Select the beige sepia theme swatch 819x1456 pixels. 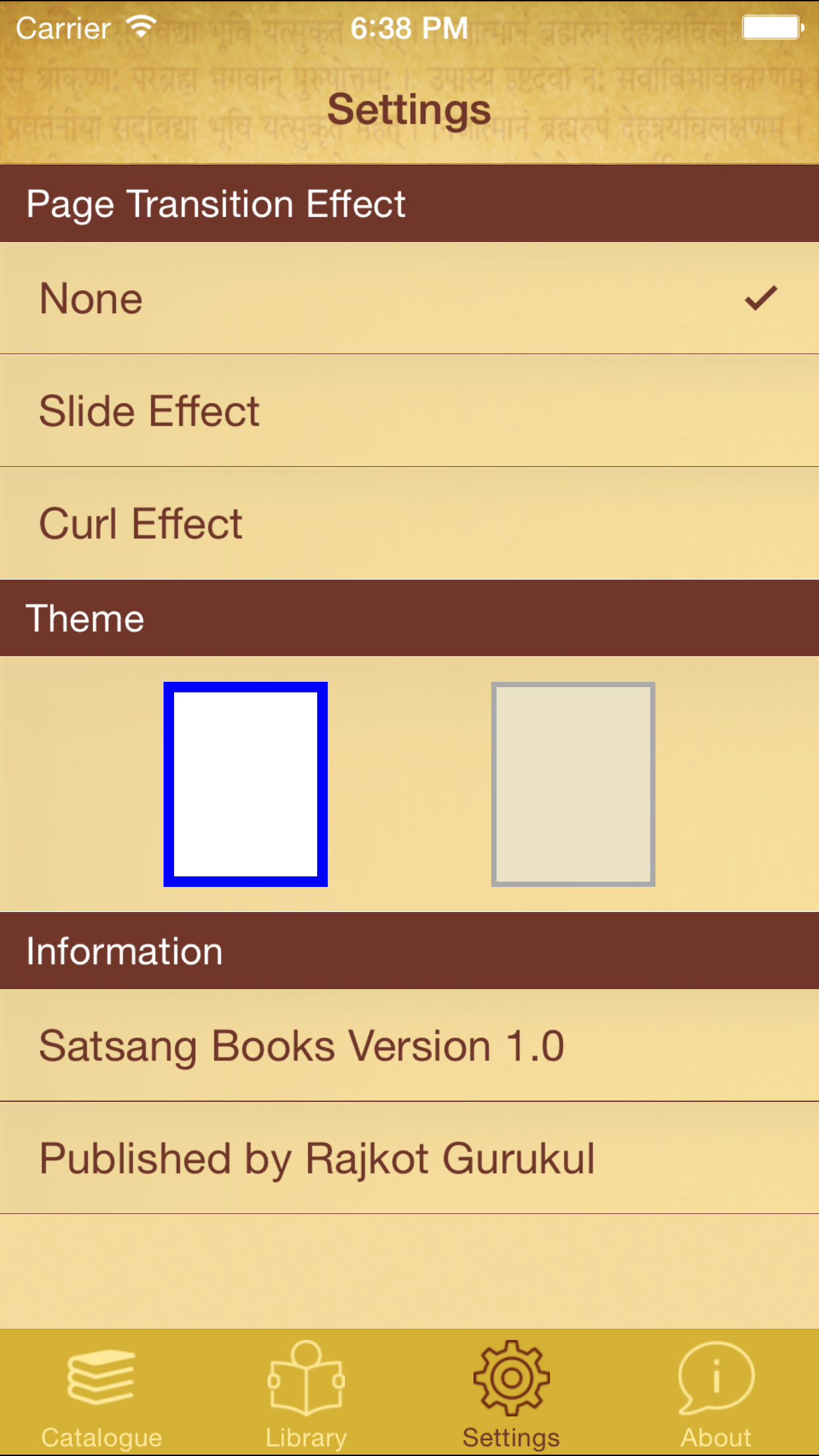[x=573, y=784]
